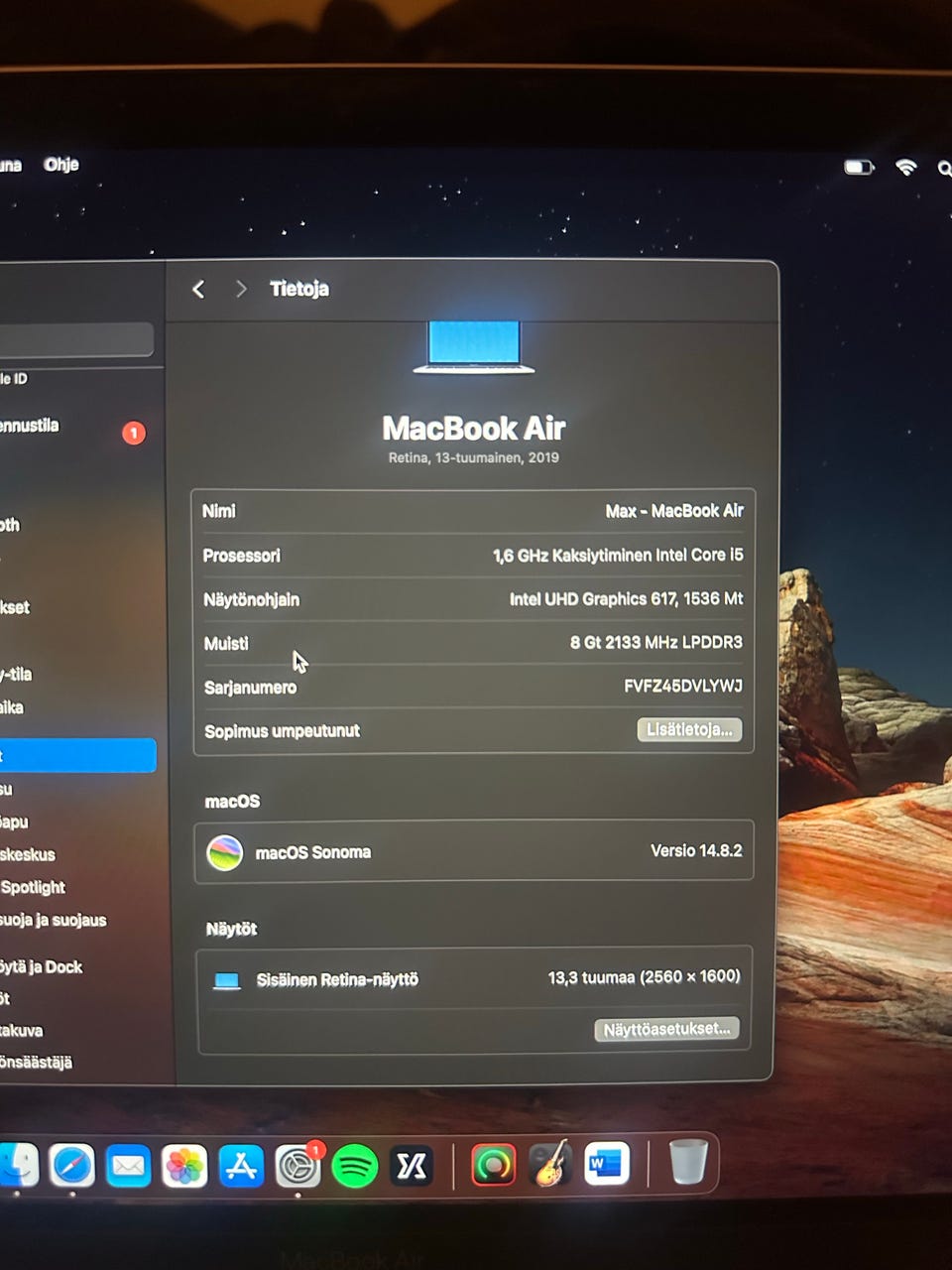Image resolution: width=952 pixels, height=1270 pixels.
Task: Open the black X-logo app in the Dock
Action: [411, 1166]
